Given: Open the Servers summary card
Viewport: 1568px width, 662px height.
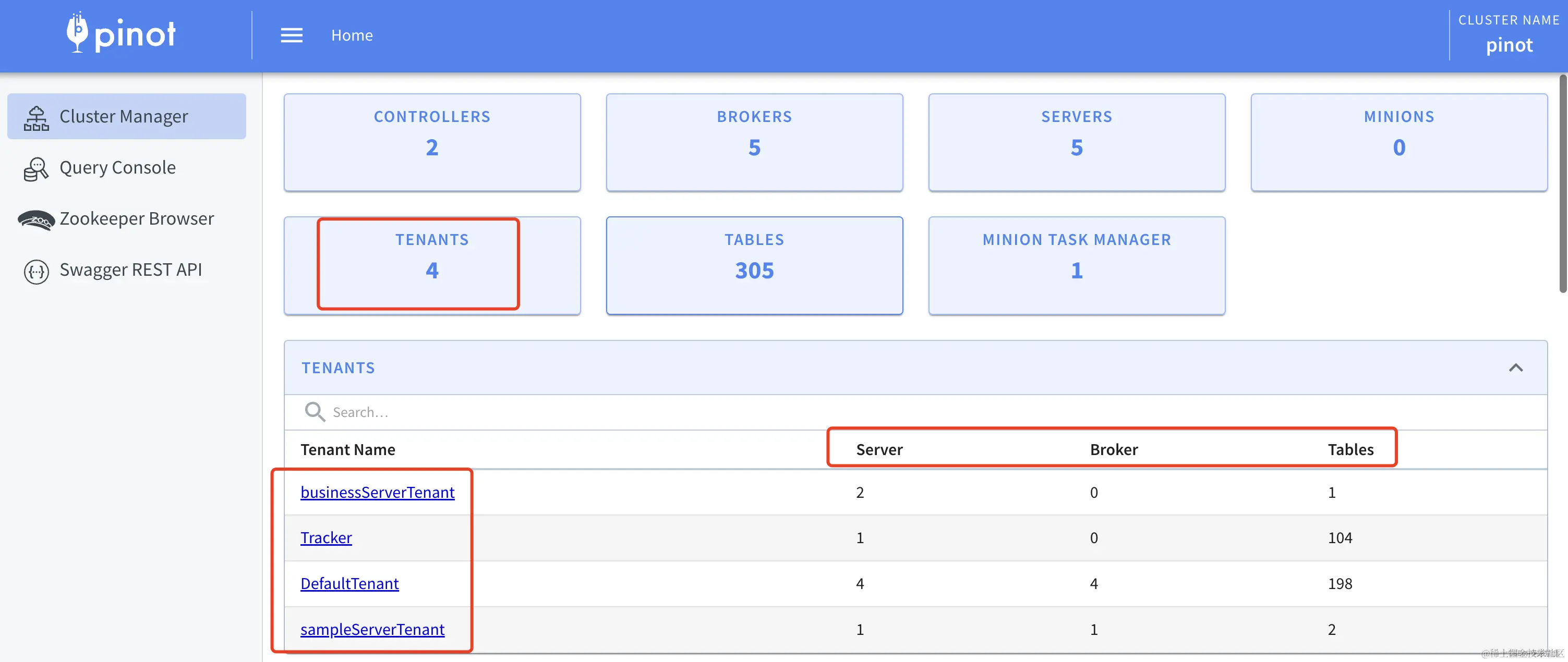Looking at the screenshot, I should click(x=1076, y=142).
